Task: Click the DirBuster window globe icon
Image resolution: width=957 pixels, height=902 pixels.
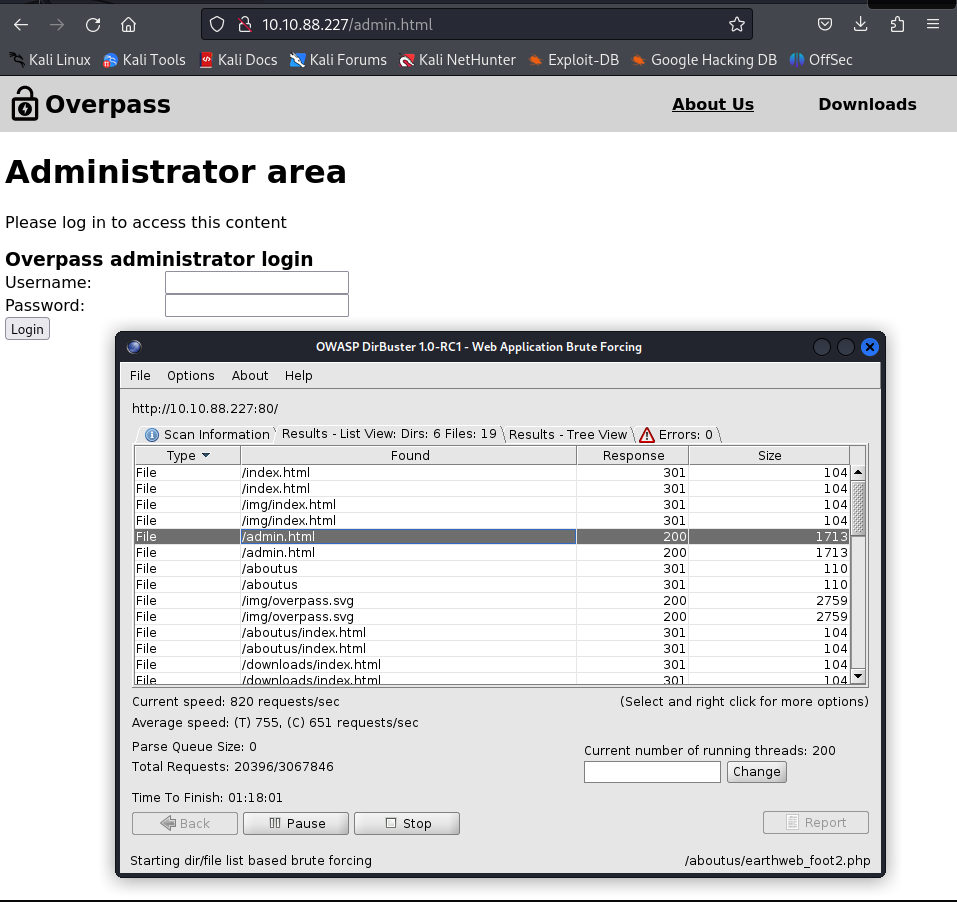Action: pyautogui.click(x=134, y=347)
